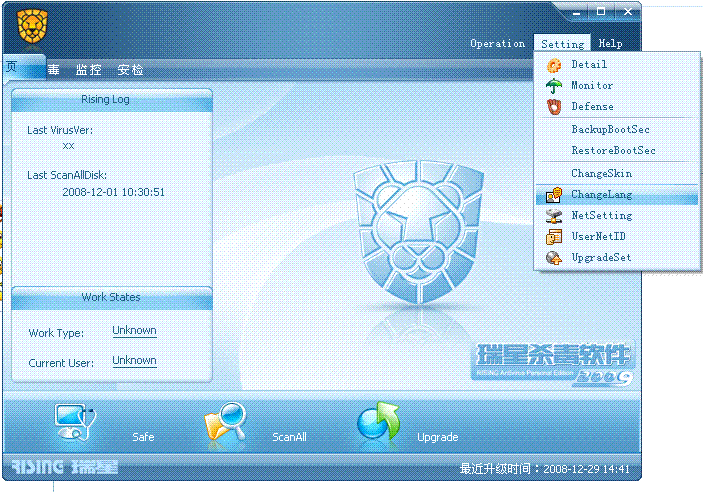Open the Operation menu

pos(498,44)
